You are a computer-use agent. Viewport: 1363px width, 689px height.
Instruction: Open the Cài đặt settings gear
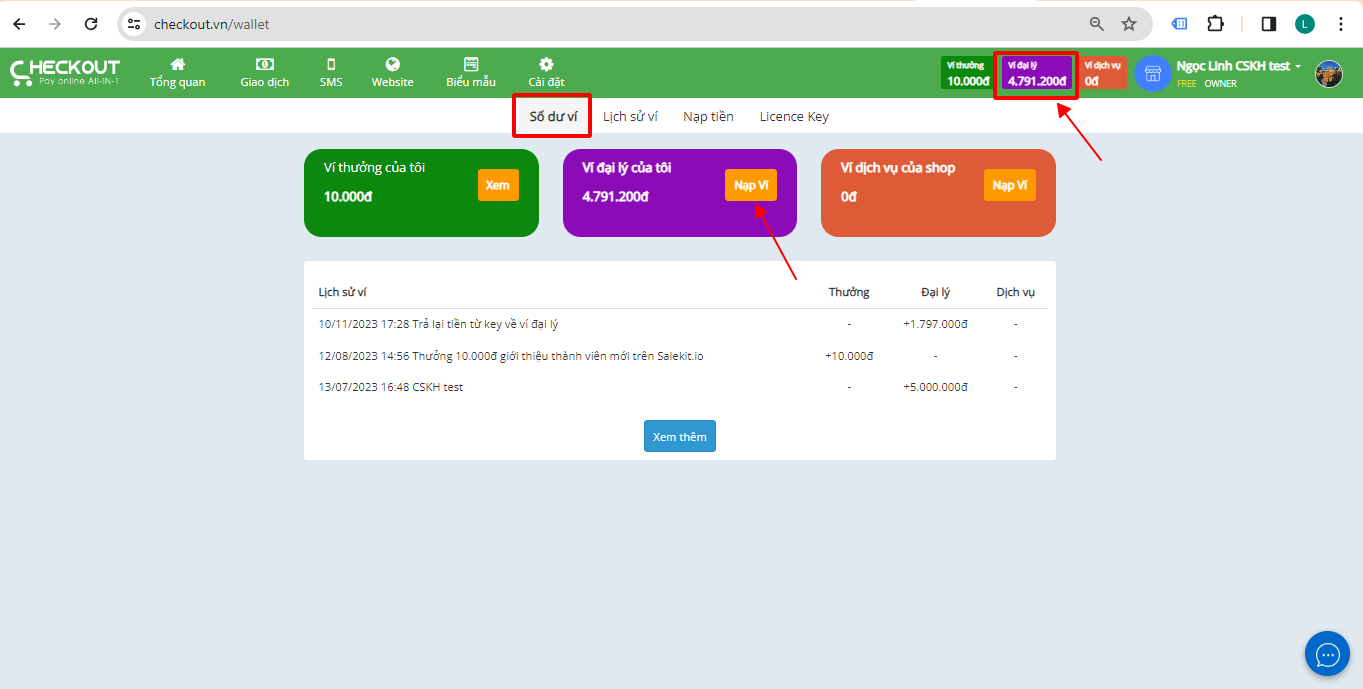pyautogui.click(x=546, y=64)
